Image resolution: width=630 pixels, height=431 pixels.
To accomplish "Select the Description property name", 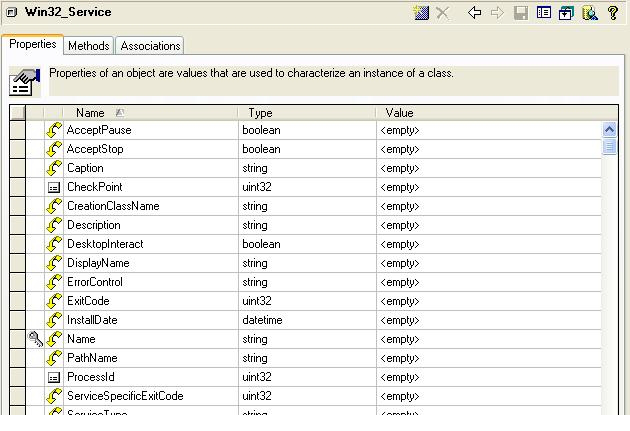I will coord(94,225).
